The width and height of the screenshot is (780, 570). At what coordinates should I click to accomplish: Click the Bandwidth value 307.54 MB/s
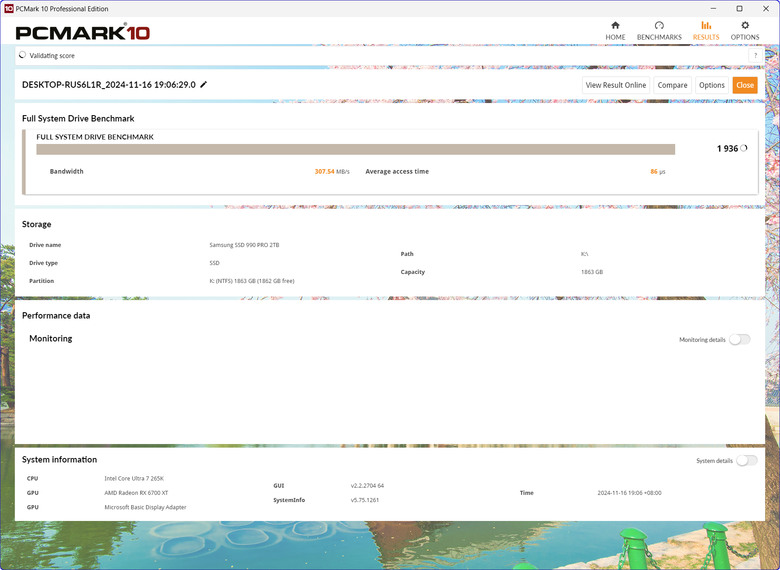click(332, 172)
